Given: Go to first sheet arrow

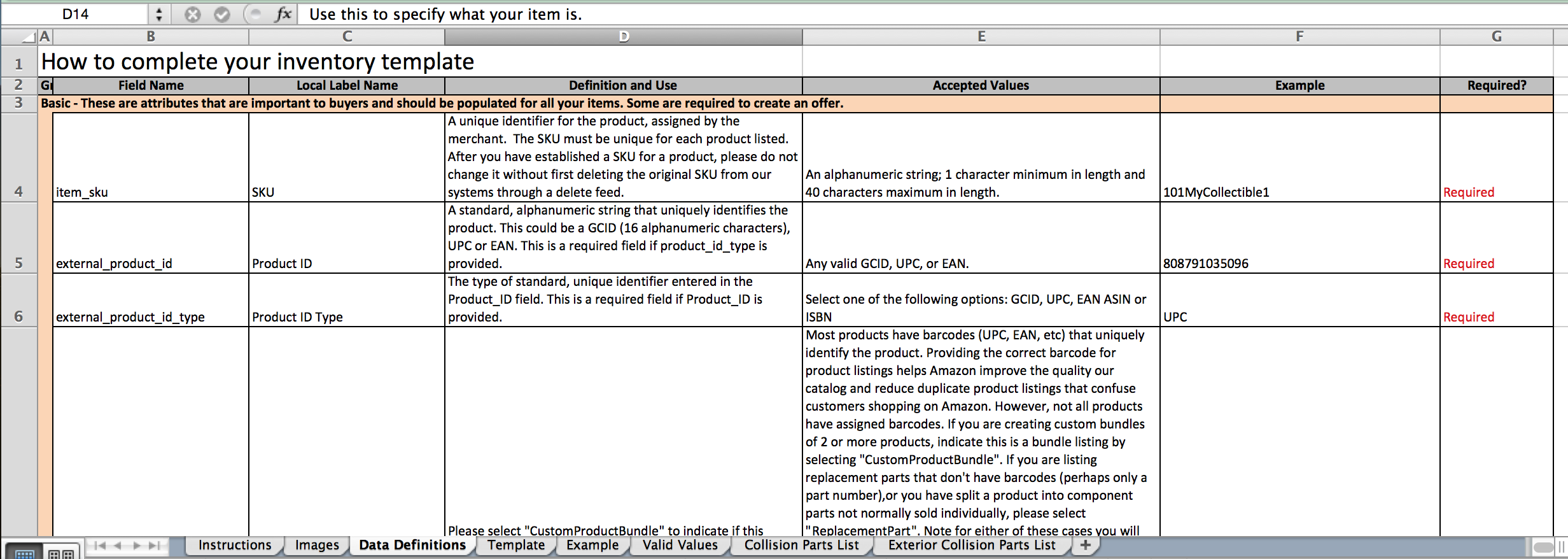Looking at the screenshot, I should click(x=99, y=546).
